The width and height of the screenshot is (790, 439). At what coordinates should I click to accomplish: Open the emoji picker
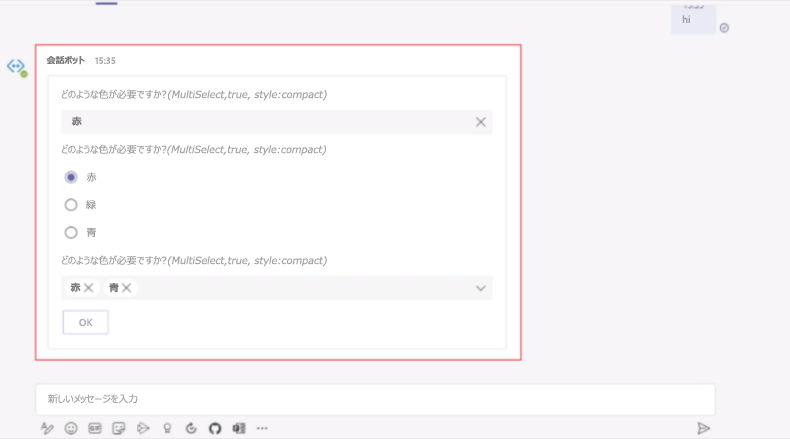click(x=71, y=428)
